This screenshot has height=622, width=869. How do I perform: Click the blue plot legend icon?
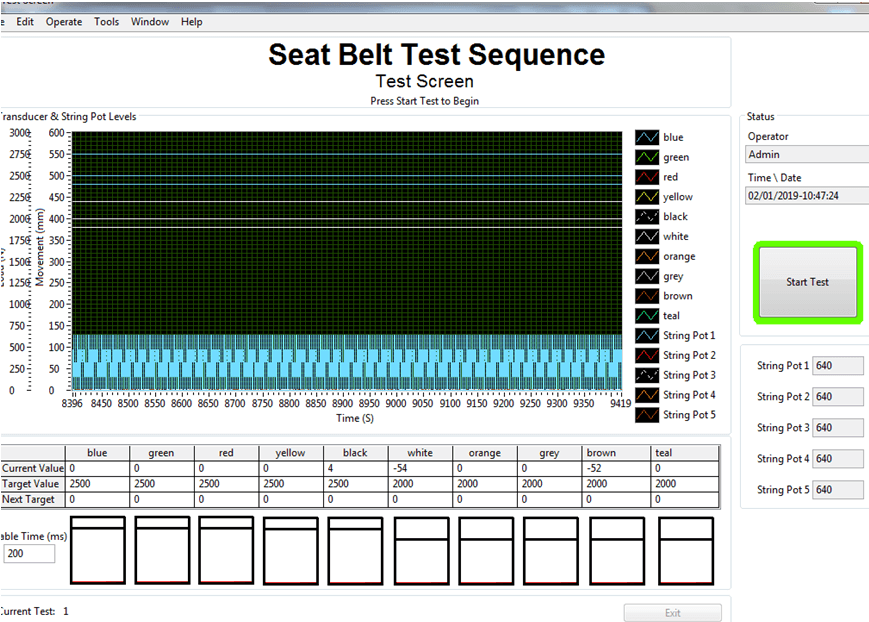coord(647,137)
